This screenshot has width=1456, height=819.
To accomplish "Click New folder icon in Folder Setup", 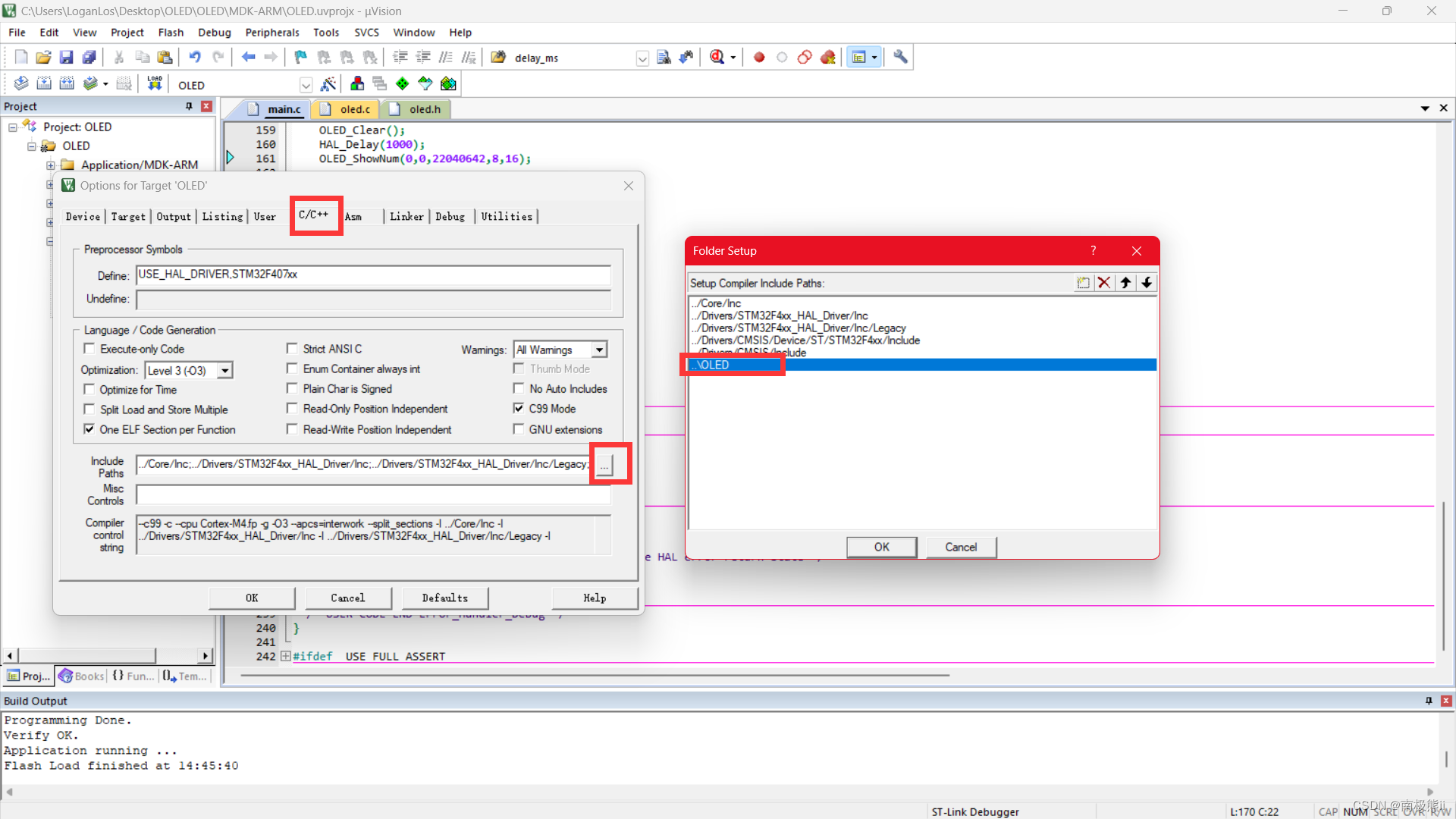I will tap(1083, 283).
